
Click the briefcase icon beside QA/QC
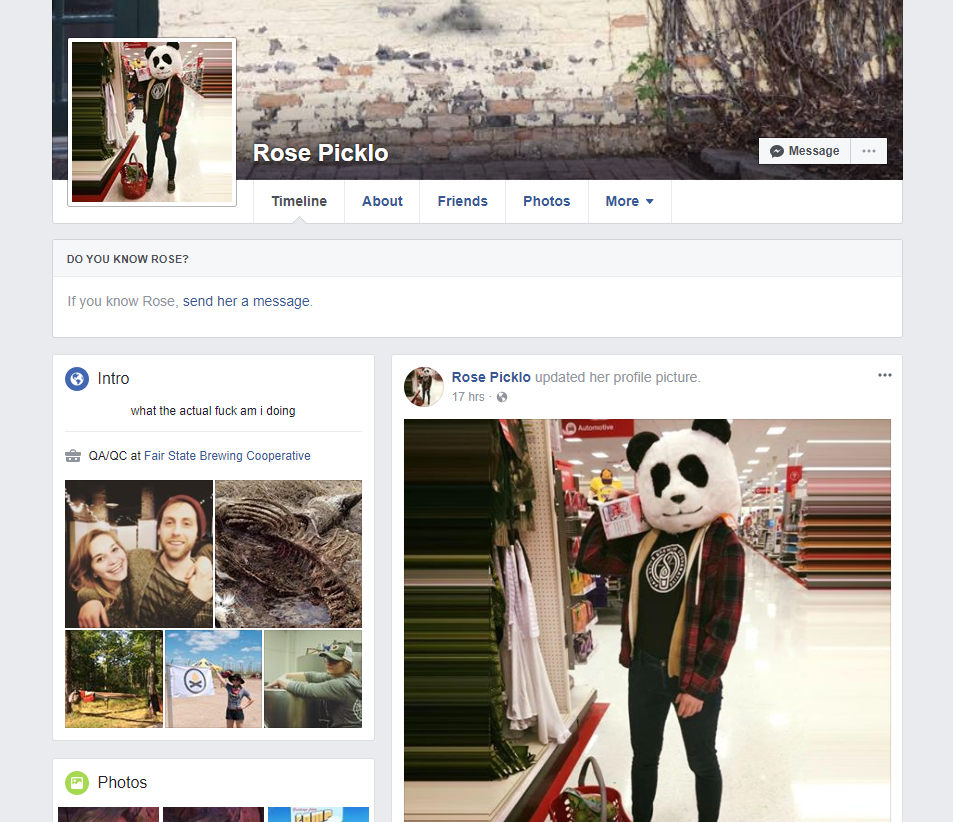point(73,456)
